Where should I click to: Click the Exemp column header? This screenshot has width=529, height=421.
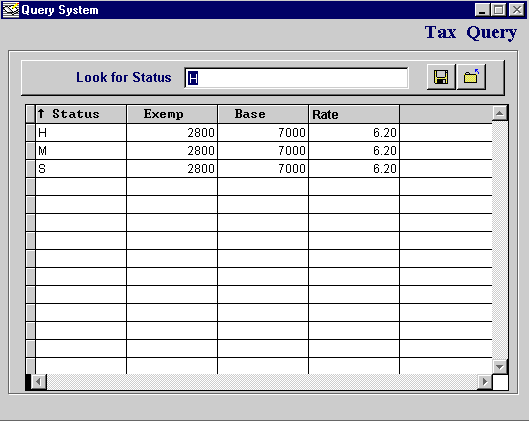point(172,114)
